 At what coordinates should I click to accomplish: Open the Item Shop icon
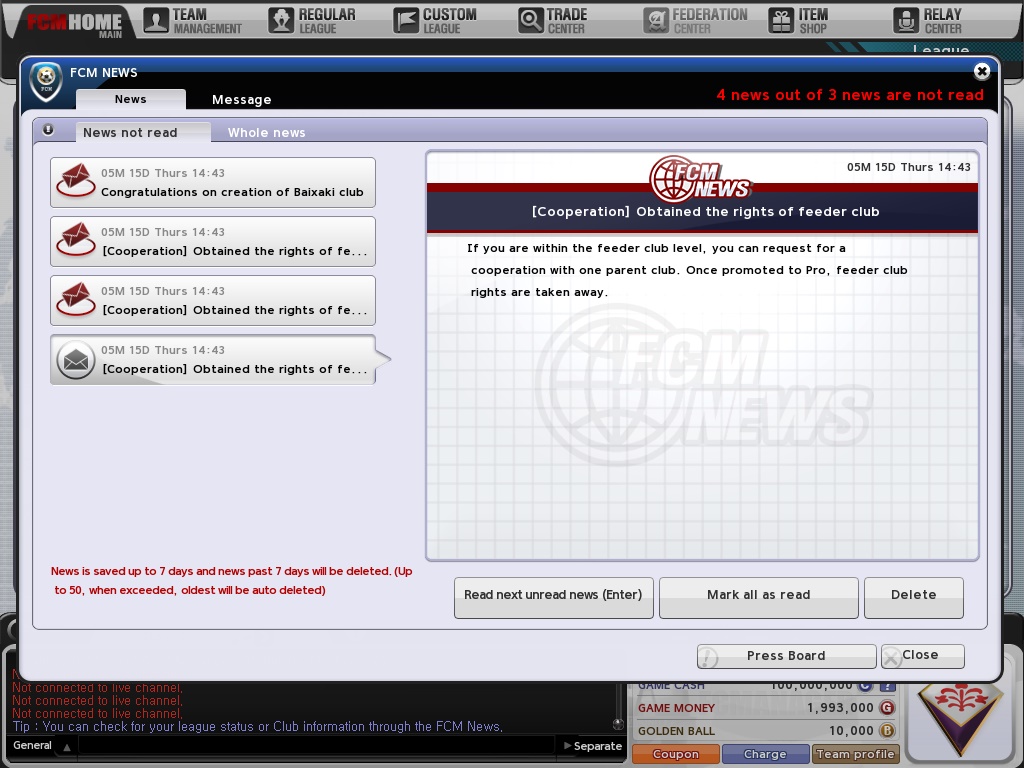pyautogui.click(x=781, y=18)
